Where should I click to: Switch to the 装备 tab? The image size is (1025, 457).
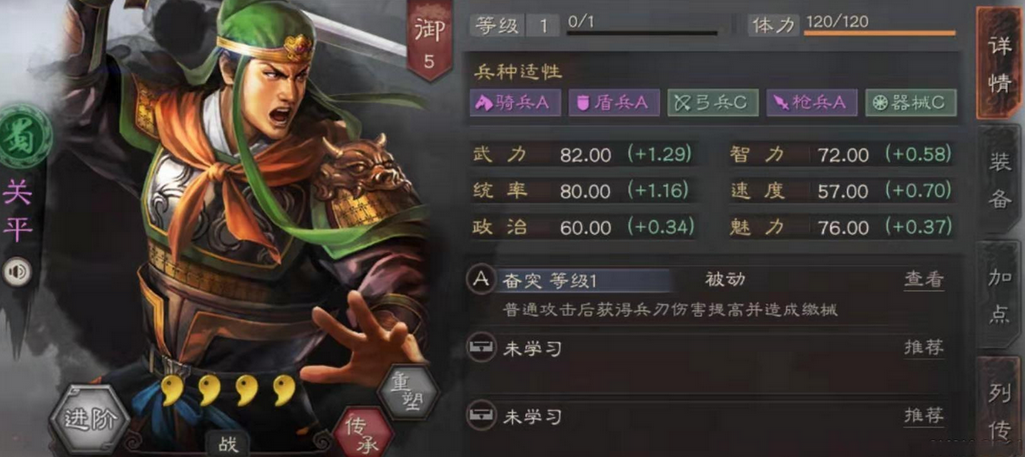click(1000, 180)
